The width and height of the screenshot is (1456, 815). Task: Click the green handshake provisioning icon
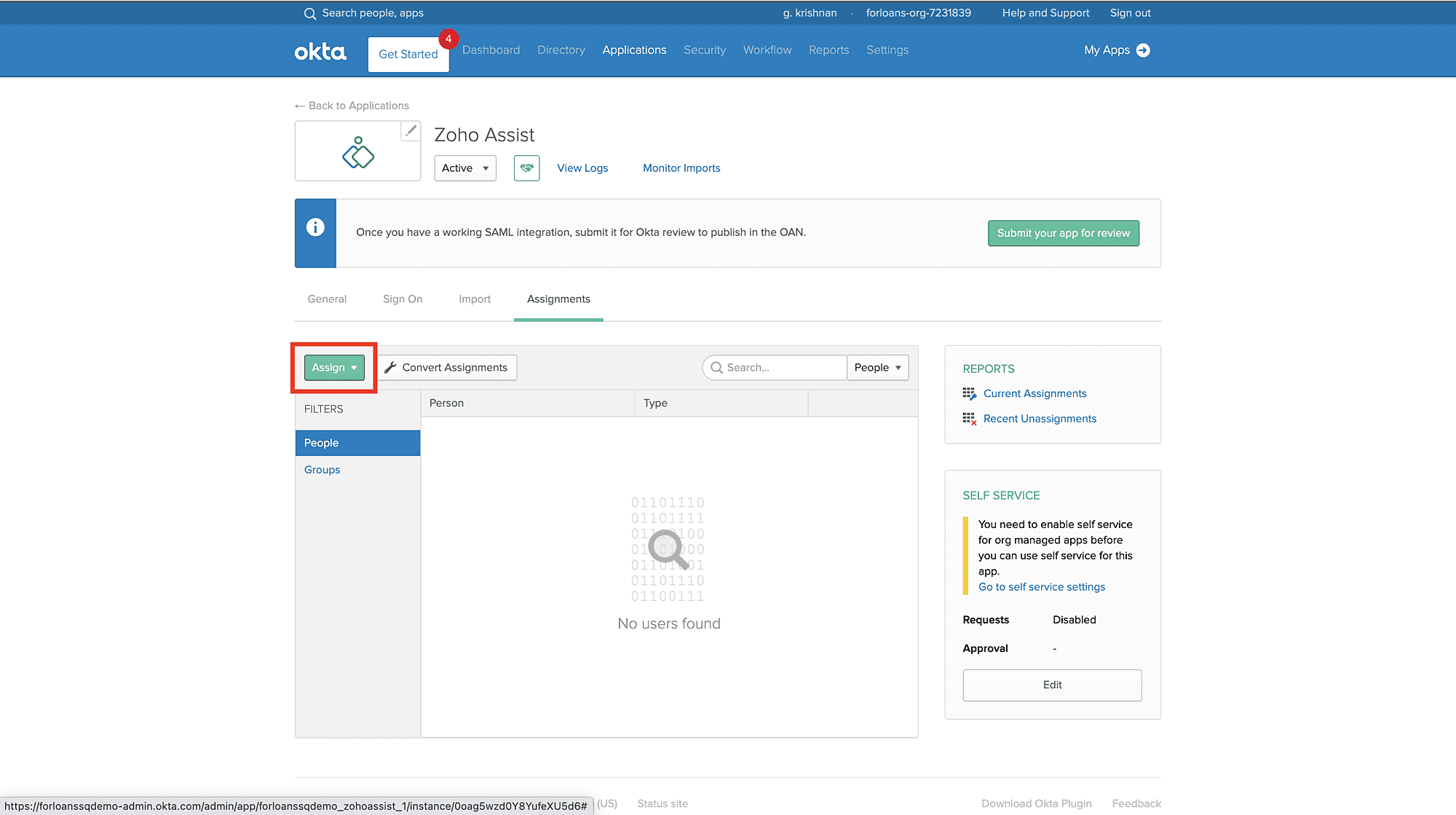[526, 168]
